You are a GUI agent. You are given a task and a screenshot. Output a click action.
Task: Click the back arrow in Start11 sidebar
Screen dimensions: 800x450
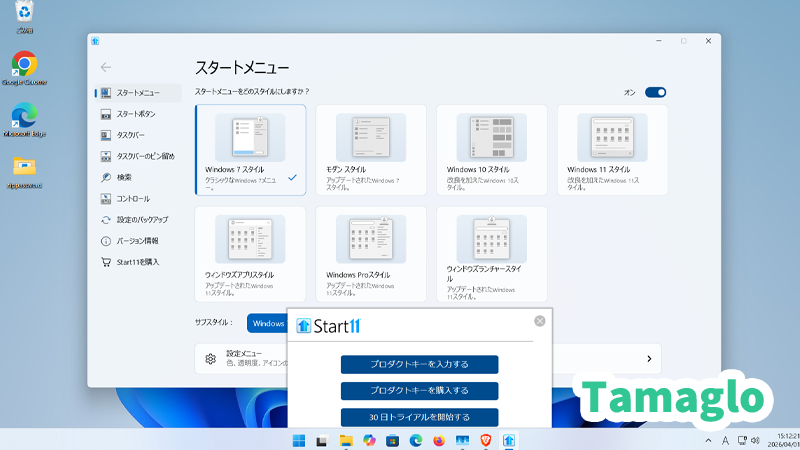click(106, 67)
